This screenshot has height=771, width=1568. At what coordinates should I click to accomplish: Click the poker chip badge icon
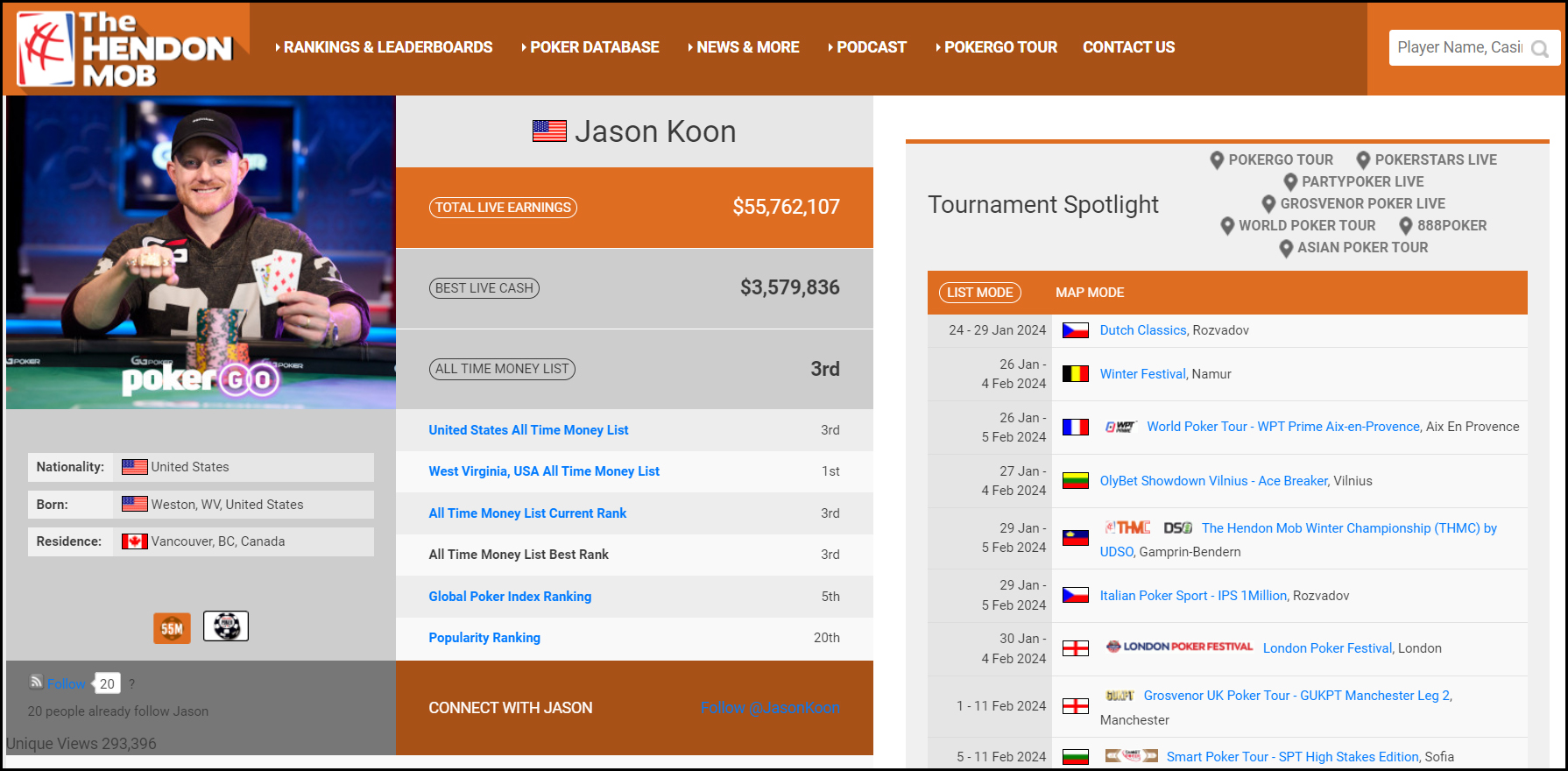point(226,626)
